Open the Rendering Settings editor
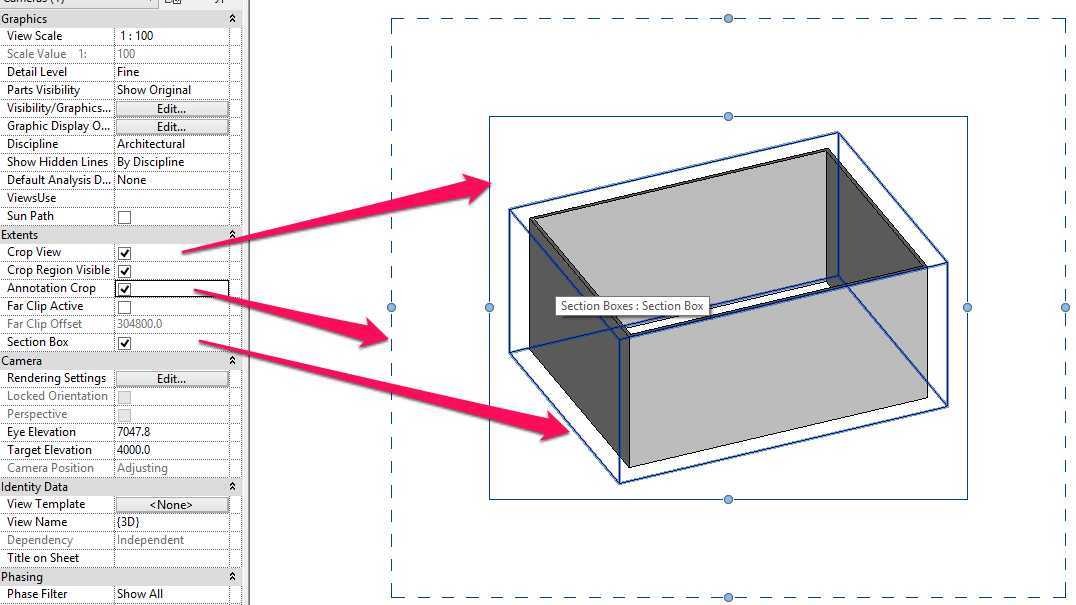This screenshot has width=1076, height=605. tap(172, 377)
